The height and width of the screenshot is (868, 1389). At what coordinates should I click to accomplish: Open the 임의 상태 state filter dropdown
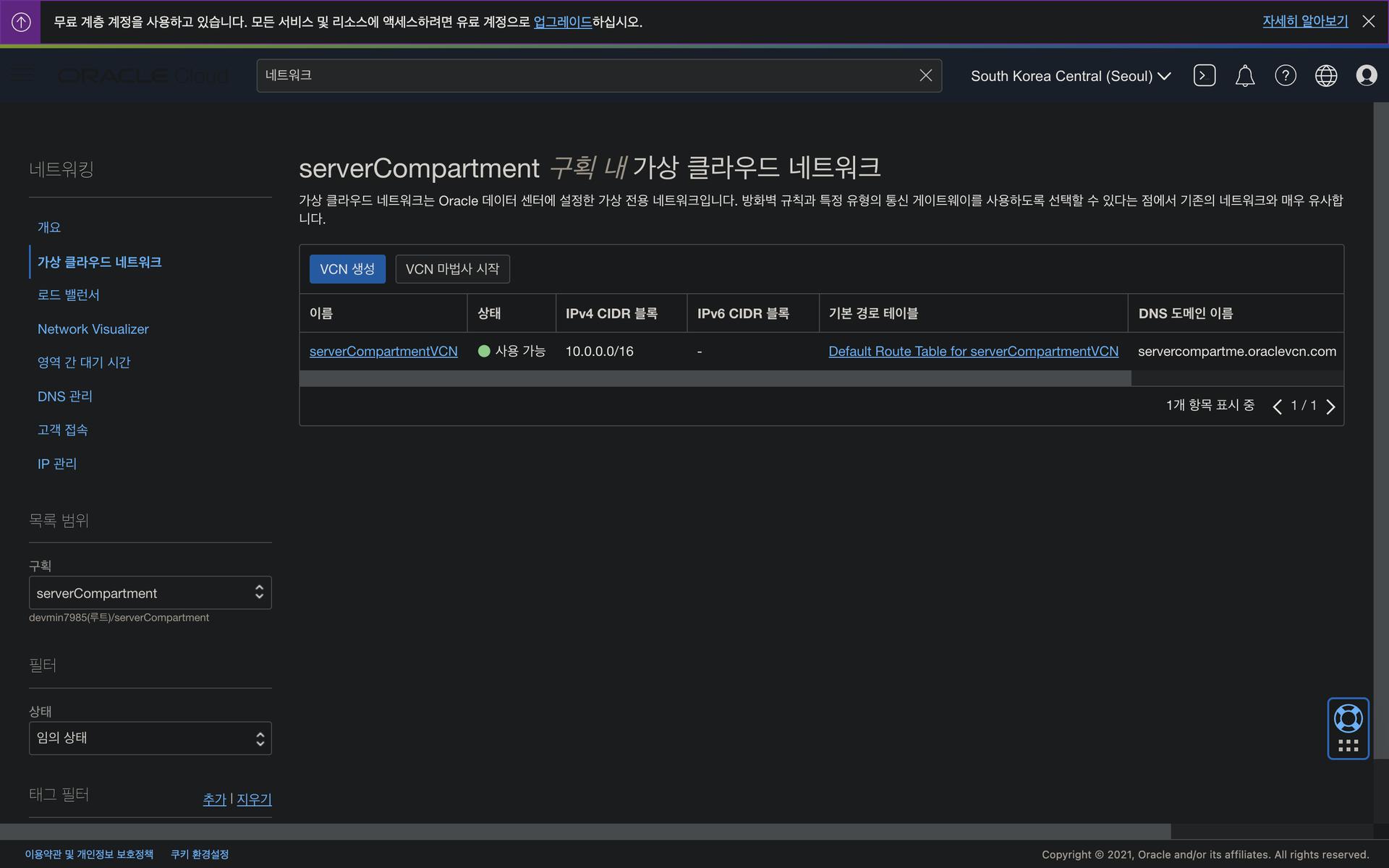pyautogui.click(x=150, y=738)
